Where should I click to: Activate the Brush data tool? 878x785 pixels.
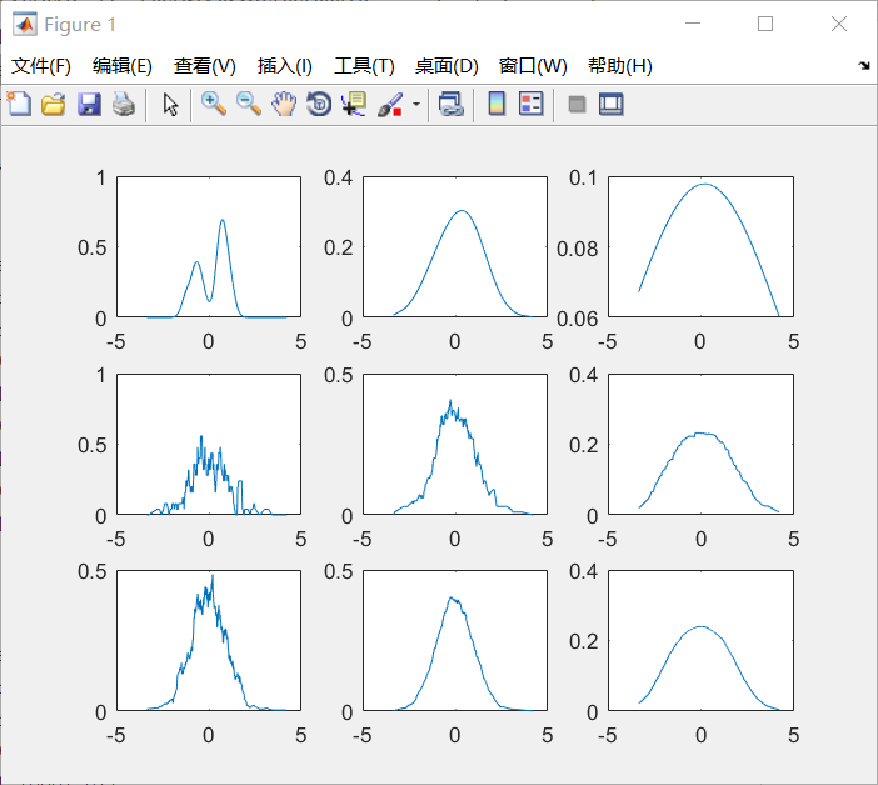click(x=391, y=104)
